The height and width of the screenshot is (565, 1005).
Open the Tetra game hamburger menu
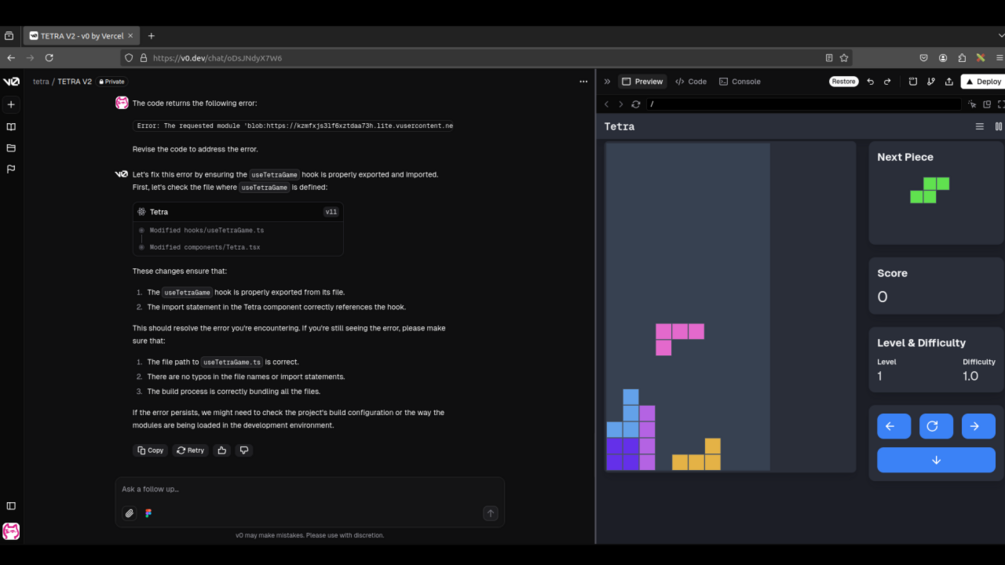click(979, 126)
